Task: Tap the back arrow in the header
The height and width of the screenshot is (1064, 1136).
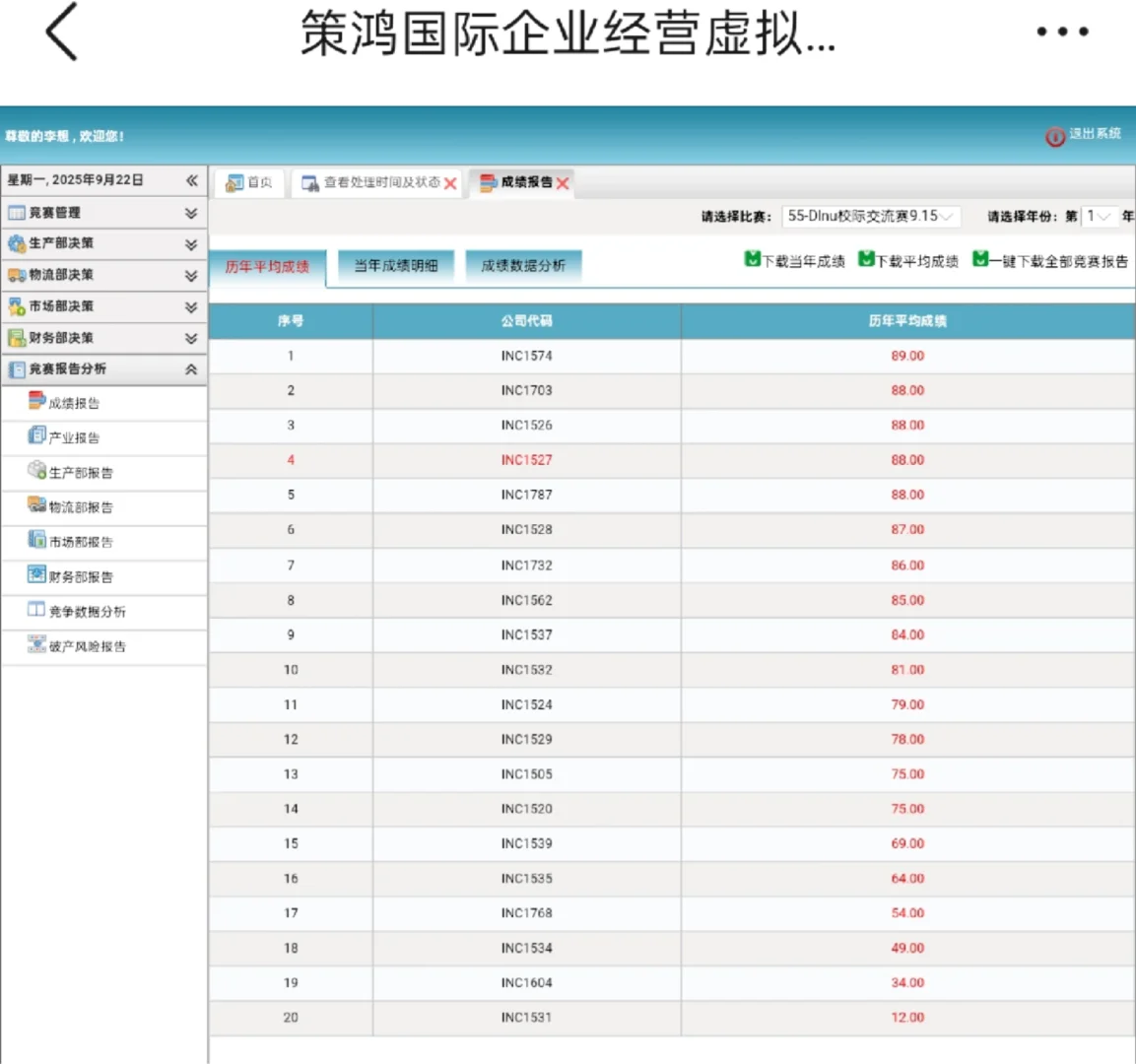Action: tap(62, 32)
